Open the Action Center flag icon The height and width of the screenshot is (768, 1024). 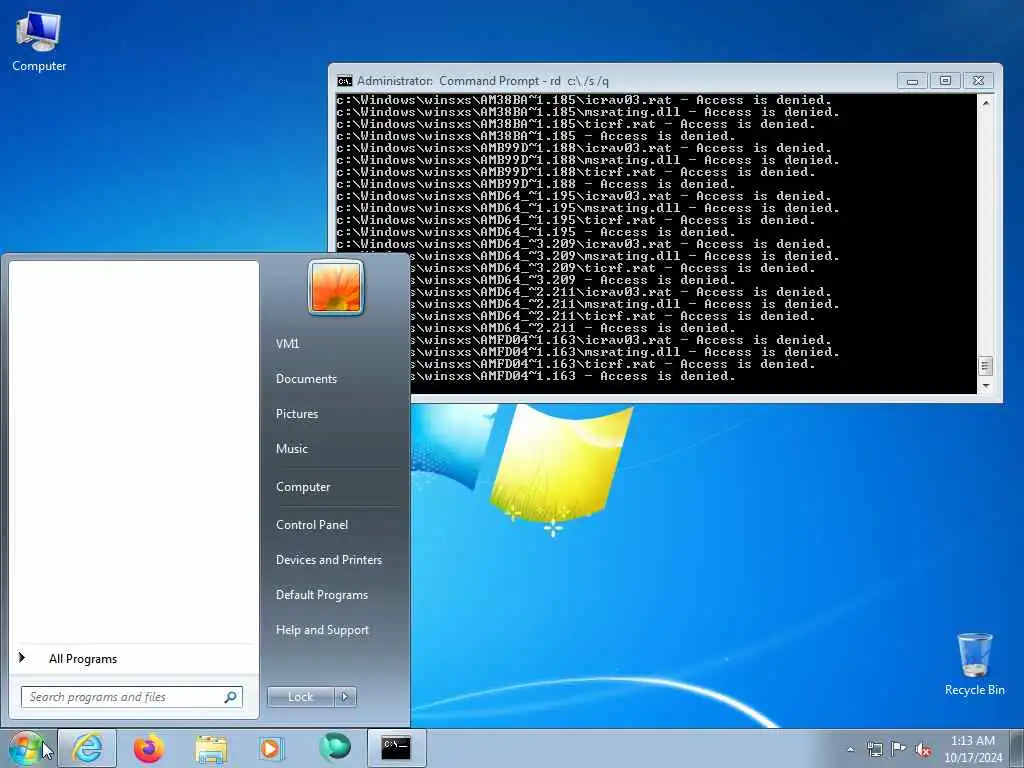coord(898,749)
